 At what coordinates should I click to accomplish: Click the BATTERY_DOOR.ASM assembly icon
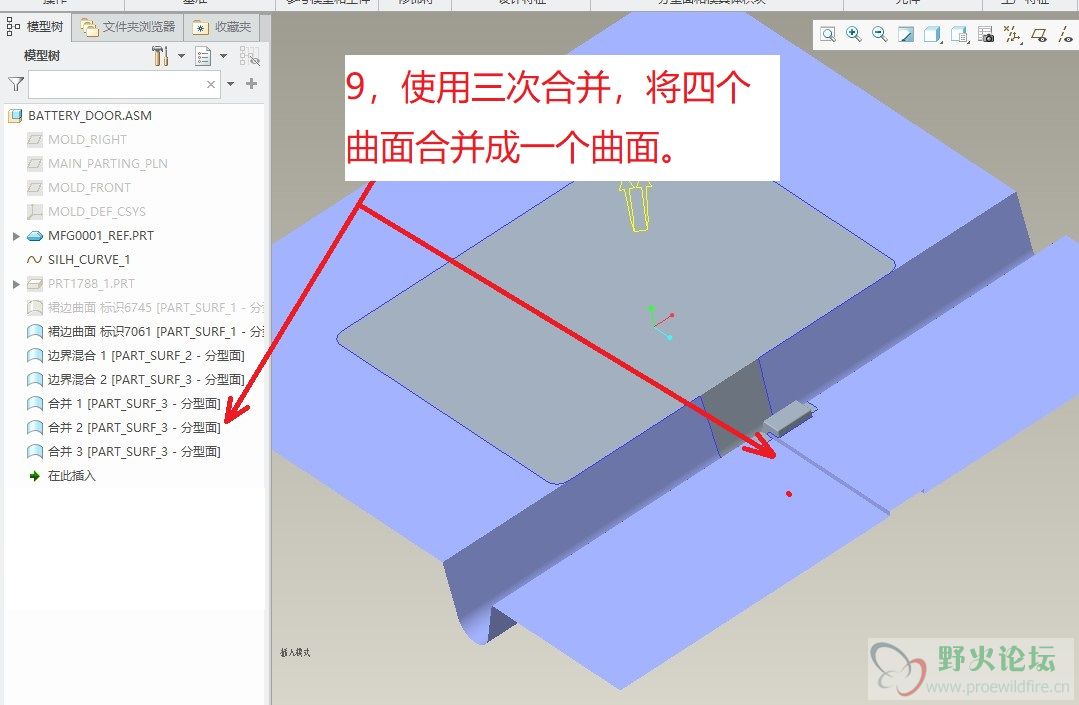(15, 116)
